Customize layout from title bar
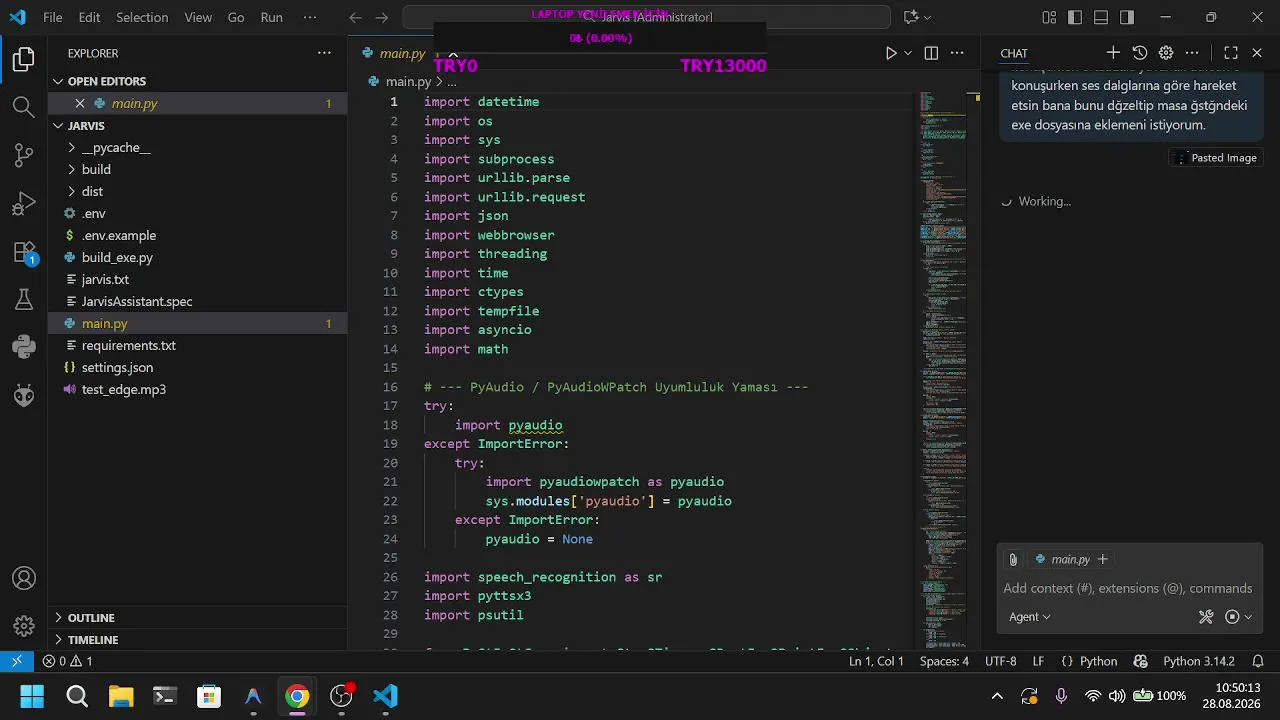This screenshot has height=720, width=1280. pos(1049,17)
